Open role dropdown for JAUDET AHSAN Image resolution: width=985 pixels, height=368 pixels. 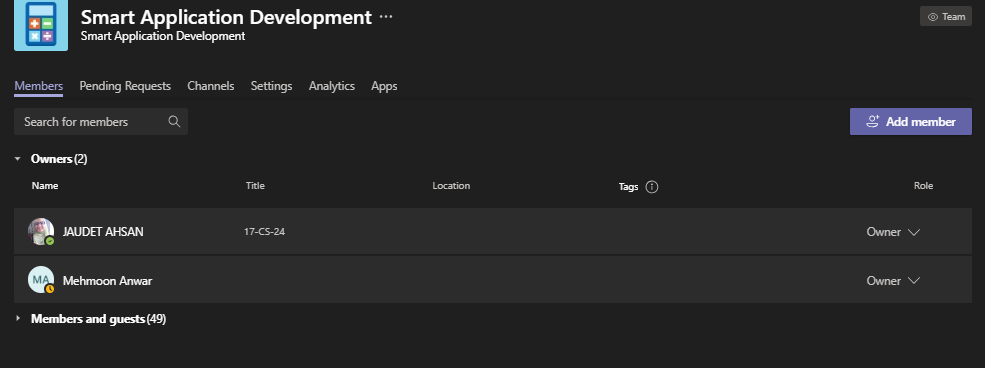pyautogui.click(x=893, y=232)
